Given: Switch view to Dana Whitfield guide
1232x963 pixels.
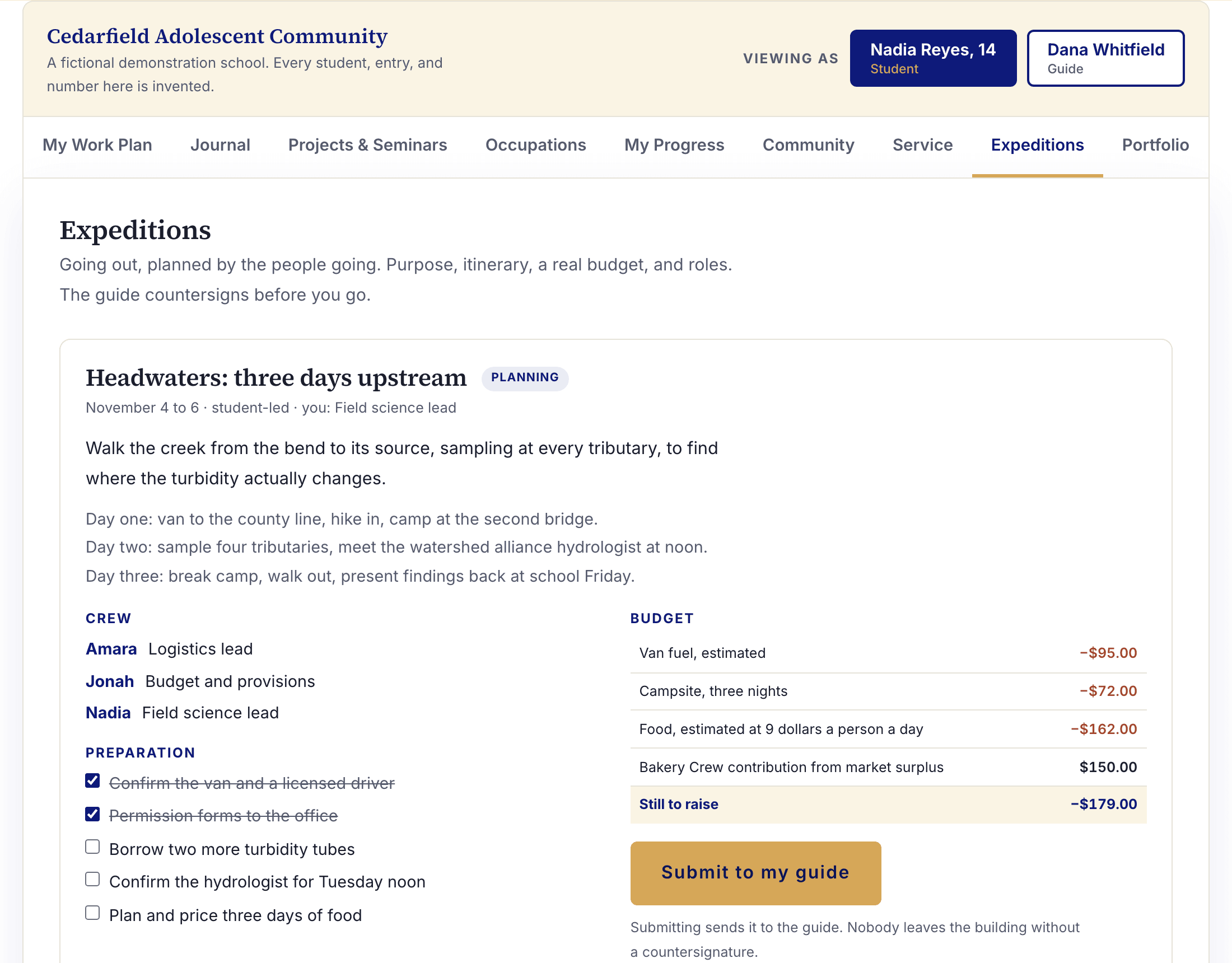Looking at the screenshot, I should (1105, 58).
